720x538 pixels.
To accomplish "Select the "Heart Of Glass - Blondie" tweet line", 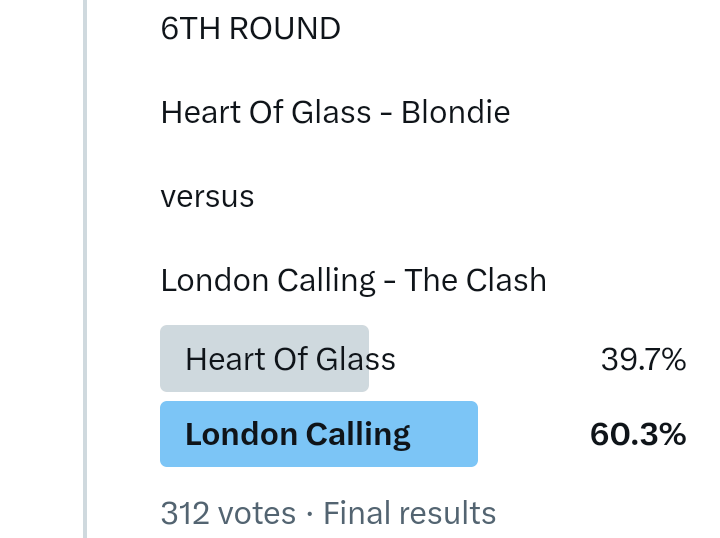I will coord(335,112).
